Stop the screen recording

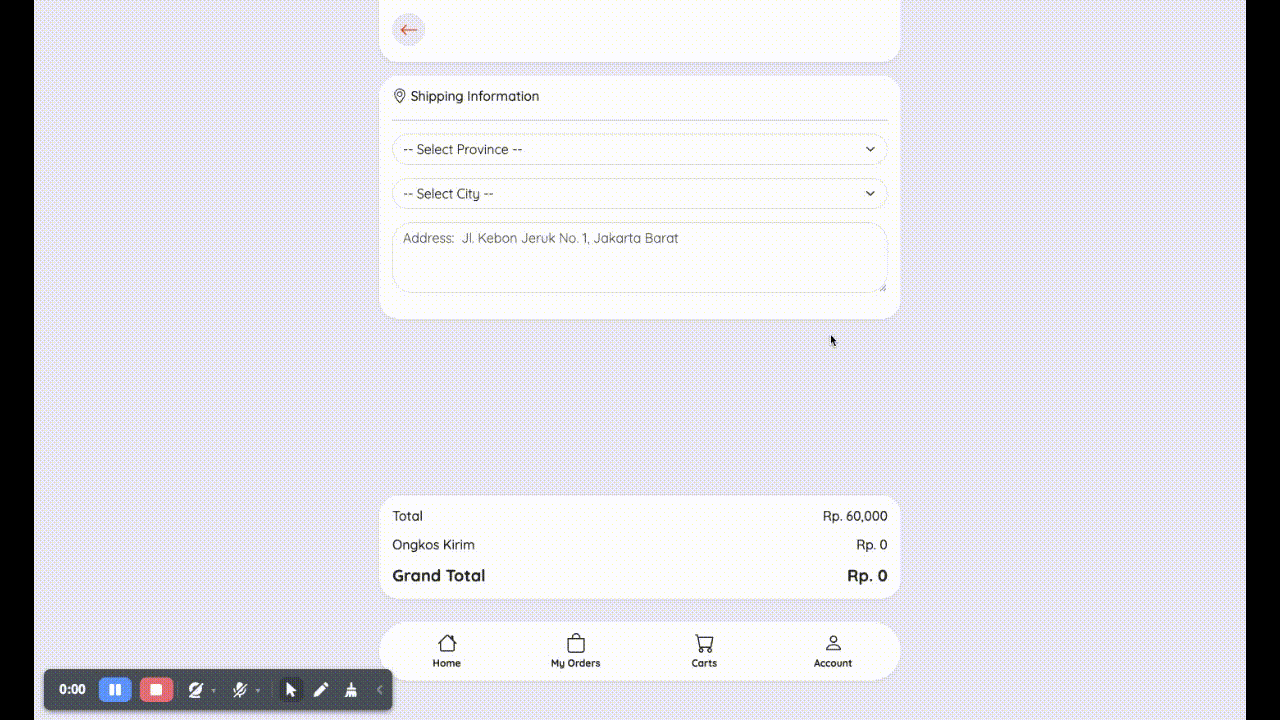(x=156, y=690)
